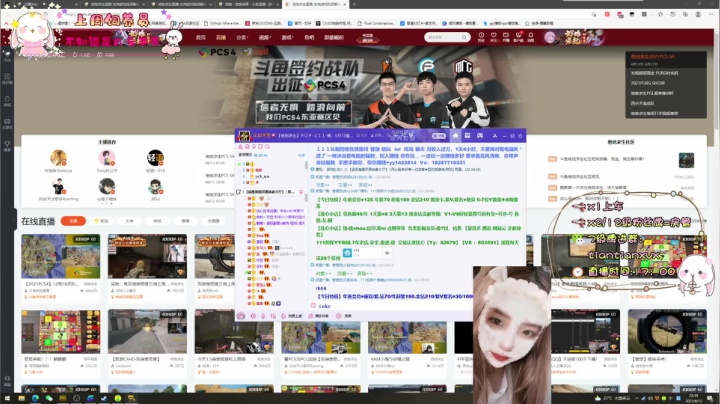This screenshot has width=720, height=404.
Task: Click first icon in Douyu left sidebar
Action: click(x=7, y=56)
